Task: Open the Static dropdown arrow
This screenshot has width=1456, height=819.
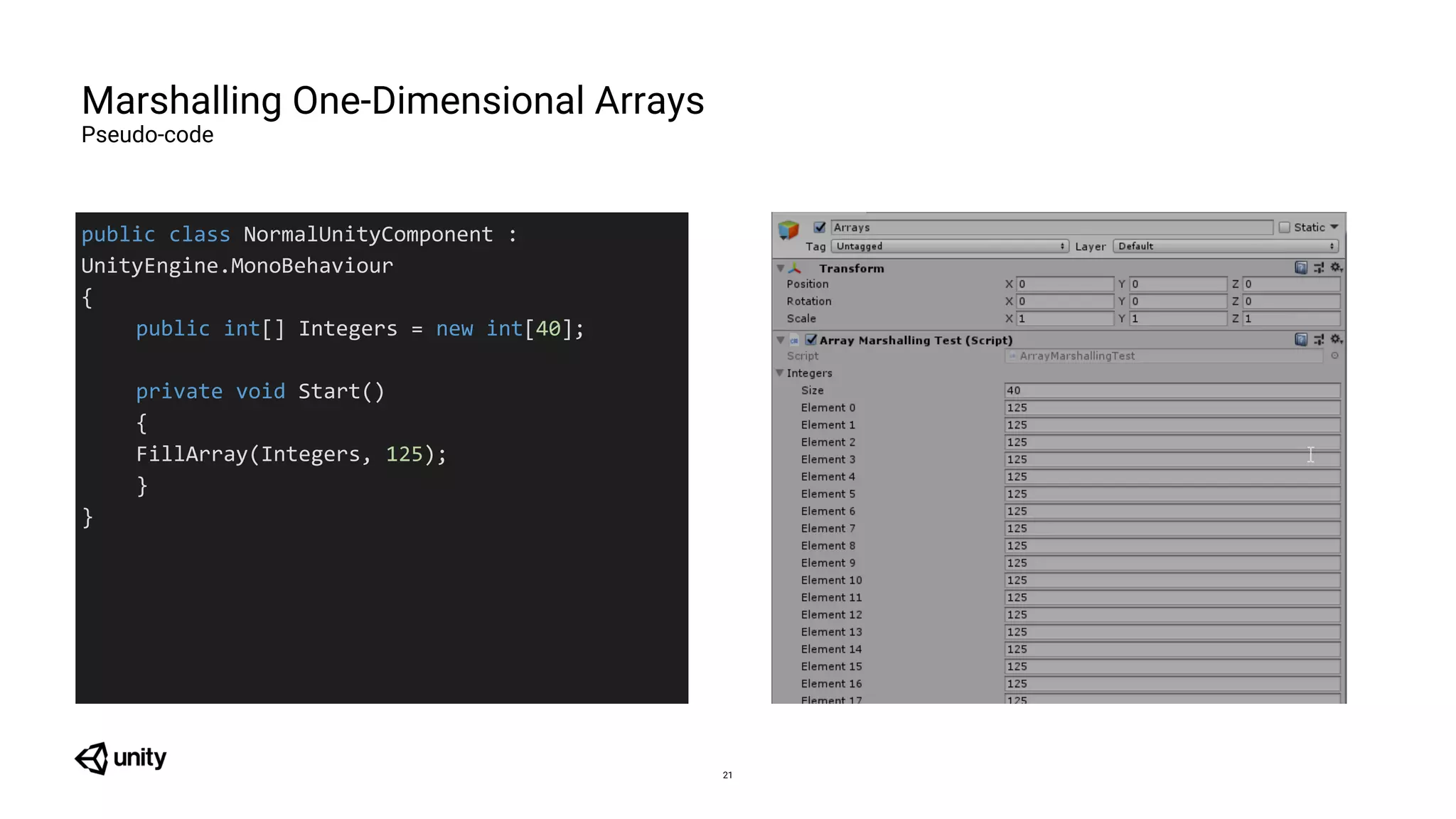Action: 1334,227
